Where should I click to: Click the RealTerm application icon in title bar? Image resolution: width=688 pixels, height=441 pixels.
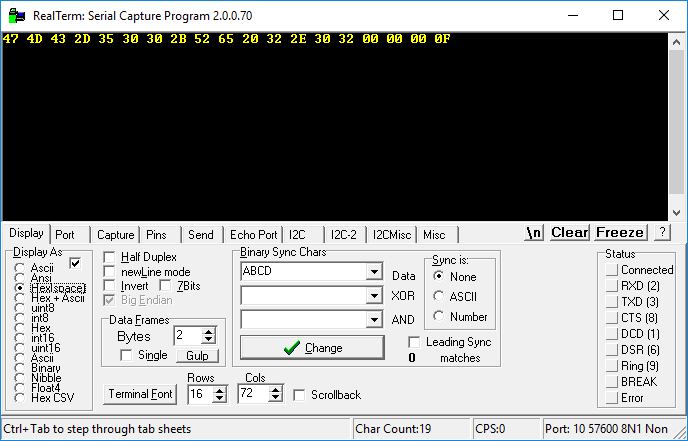coord(17,16)
